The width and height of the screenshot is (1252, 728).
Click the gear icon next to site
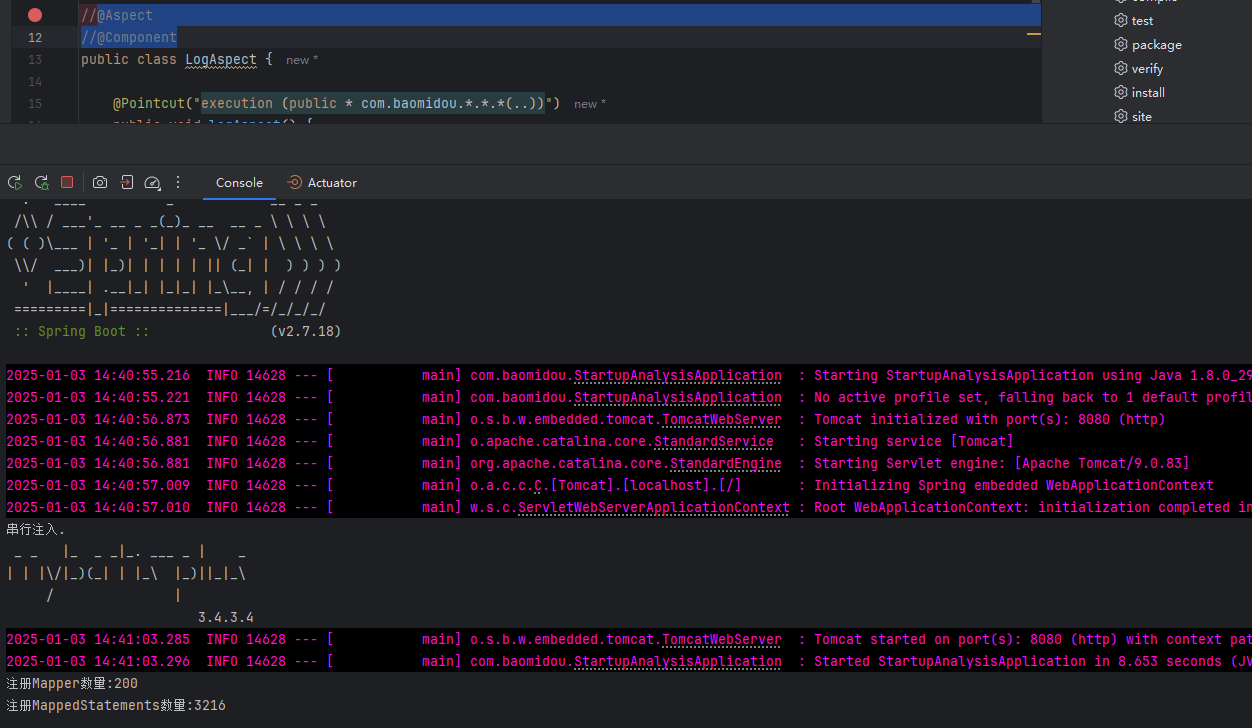tap(1121, 117)
